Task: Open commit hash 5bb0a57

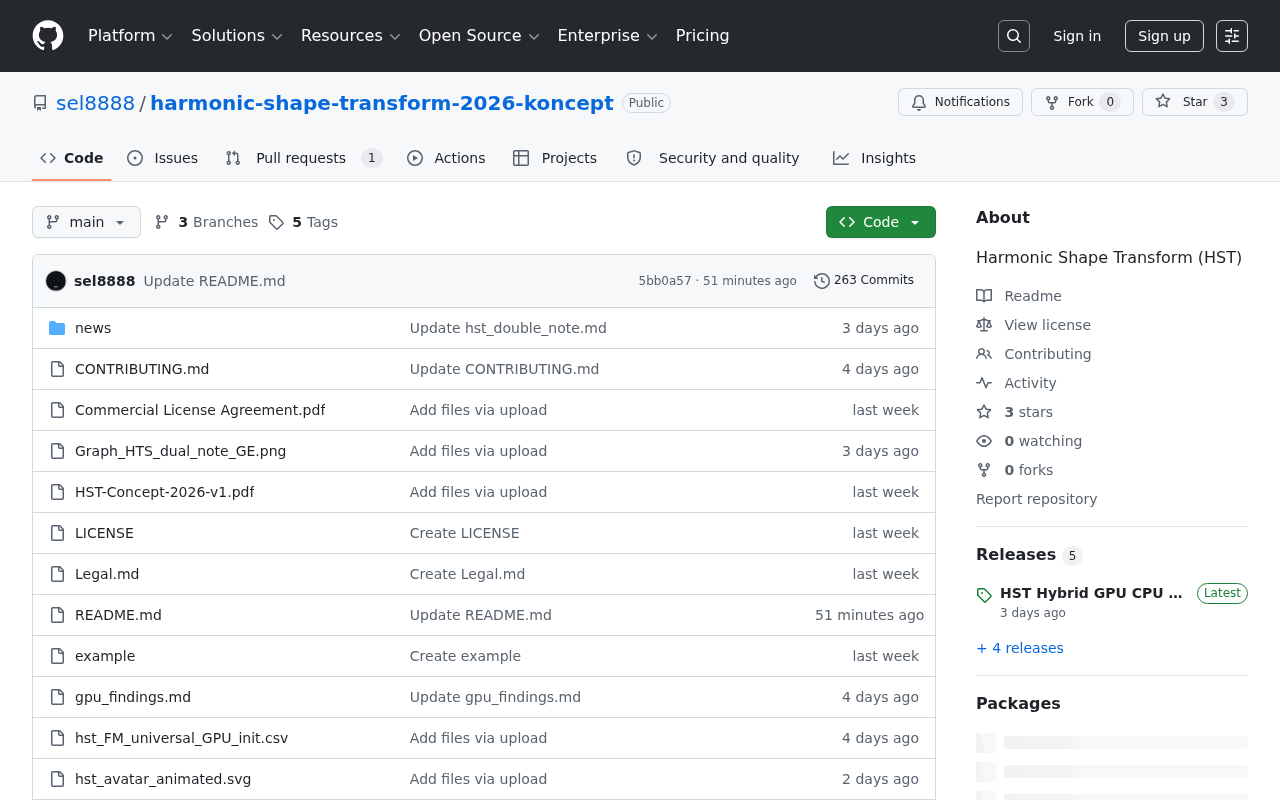Action: pyautogui.click(x=665, y=281)
